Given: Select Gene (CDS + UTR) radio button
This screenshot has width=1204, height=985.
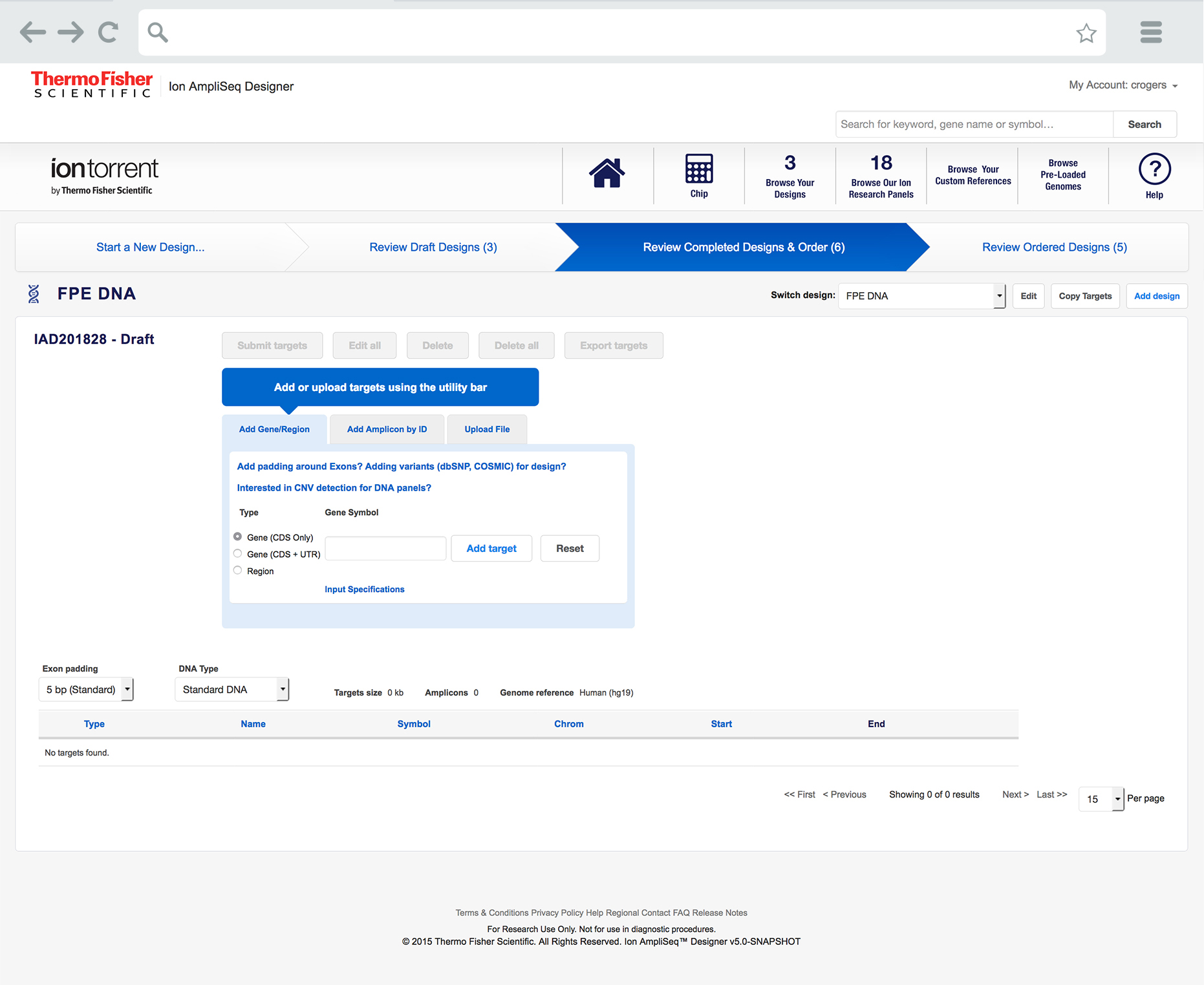Looking at the screenshot, I should coord(238,553).
